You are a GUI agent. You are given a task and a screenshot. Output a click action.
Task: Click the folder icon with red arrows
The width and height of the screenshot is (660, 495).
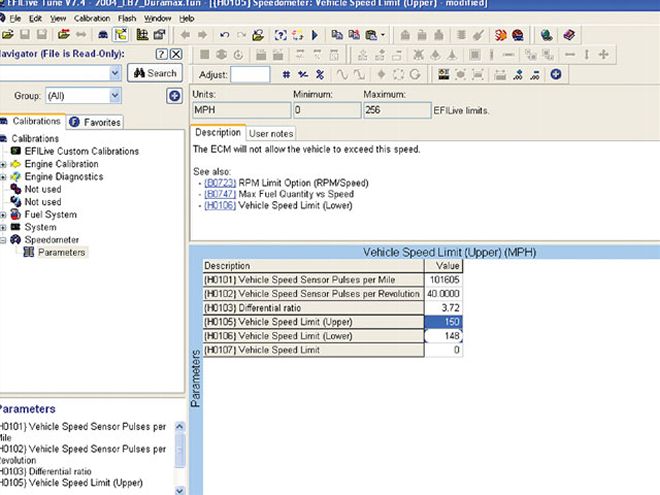64,35
